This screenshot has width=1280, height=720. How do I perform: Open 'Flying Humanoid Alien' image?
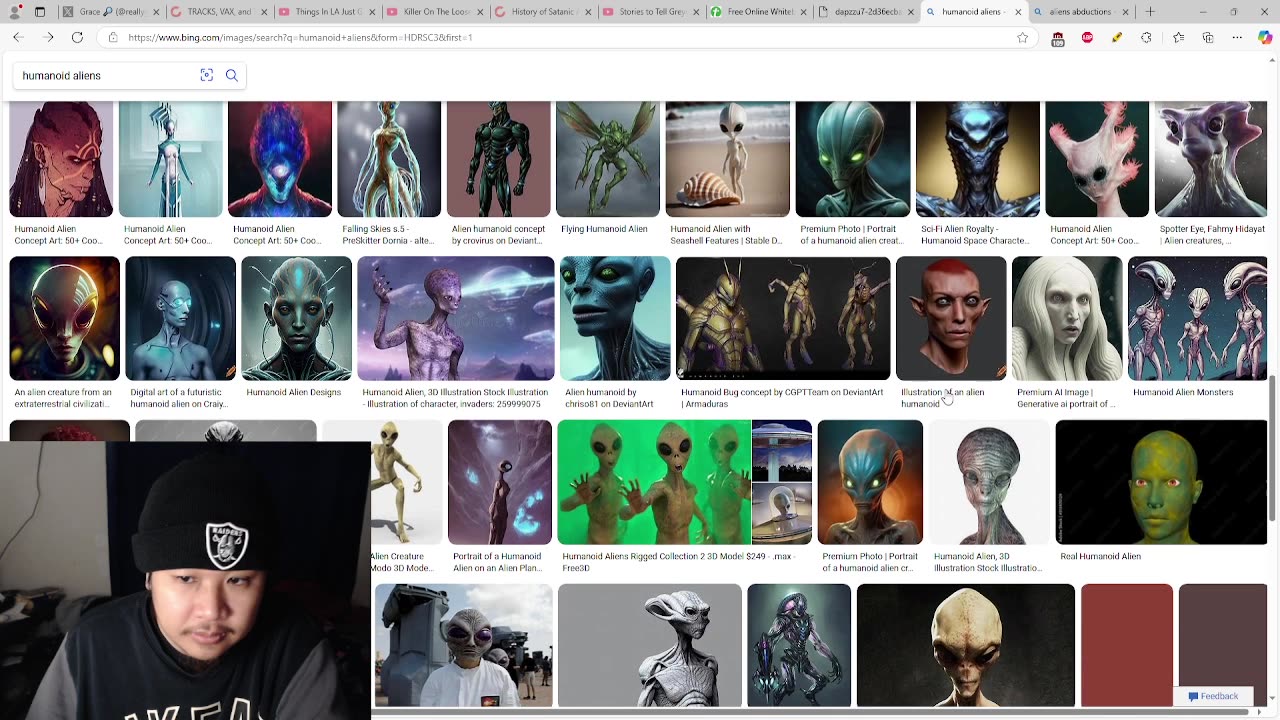point(608,159)
